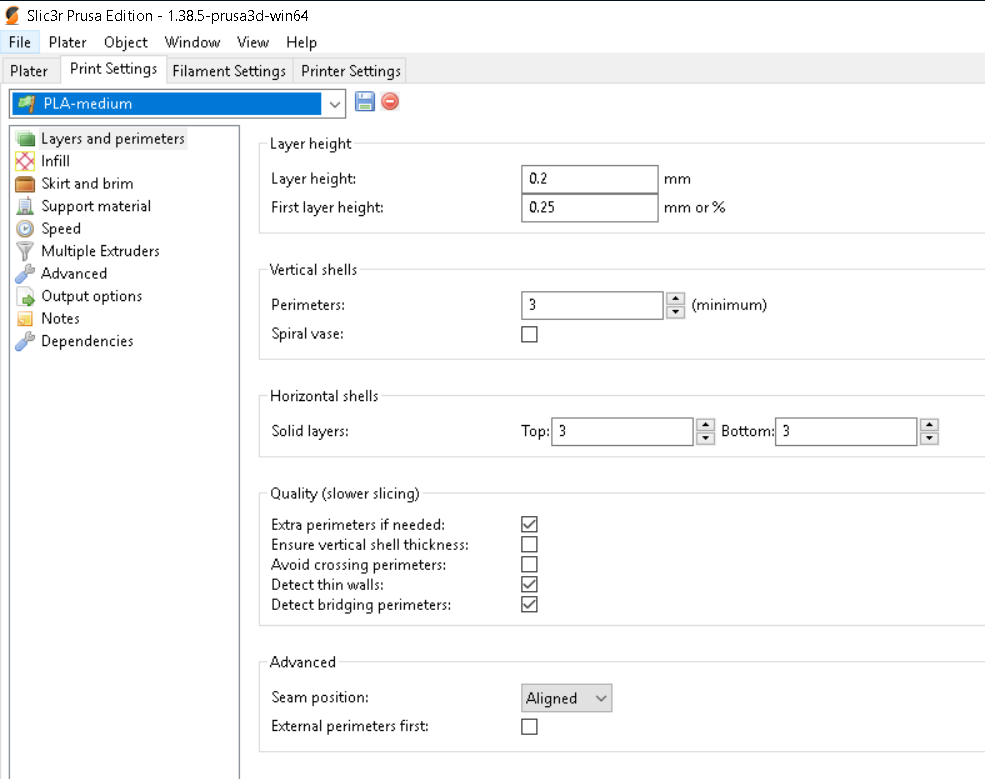Select Dependencies settings page

[87, 341]
